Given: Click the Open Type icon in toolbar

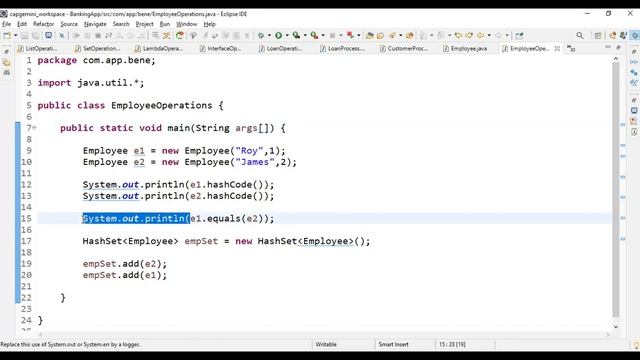Looking at the screenshot, I should click(370, 36).
